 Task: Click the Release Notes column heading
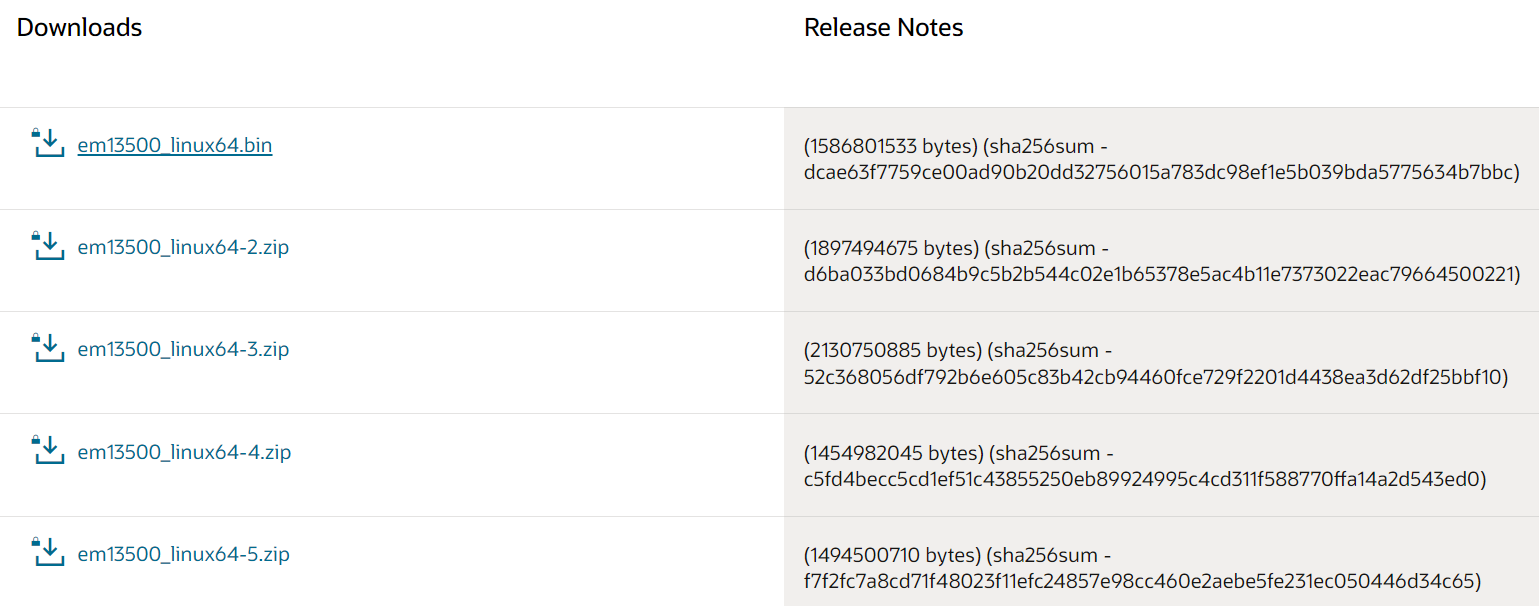point(883,28)
